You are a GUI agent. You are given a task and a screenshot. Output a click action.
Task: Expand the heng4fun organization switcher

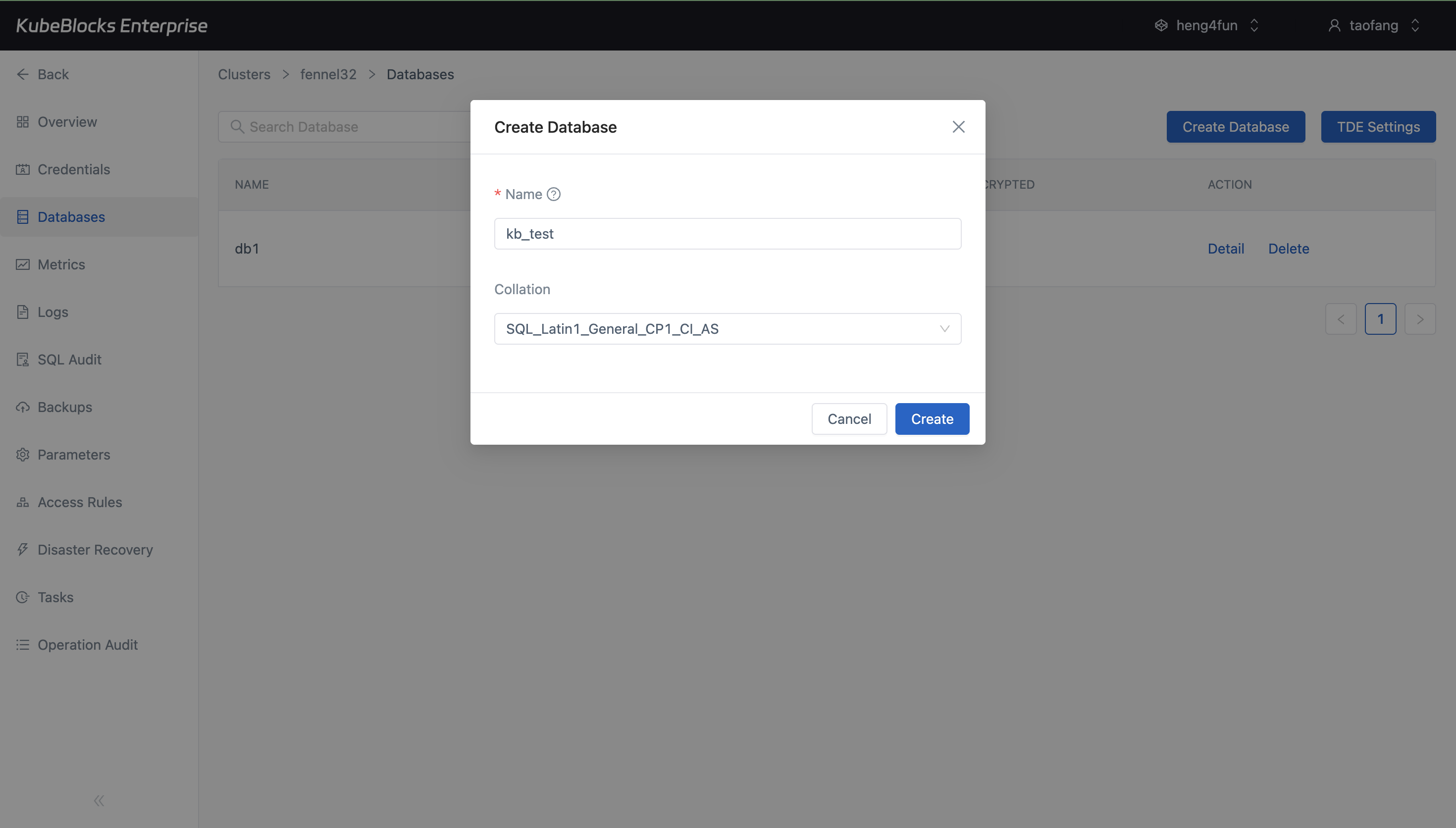click(1206, 26)
